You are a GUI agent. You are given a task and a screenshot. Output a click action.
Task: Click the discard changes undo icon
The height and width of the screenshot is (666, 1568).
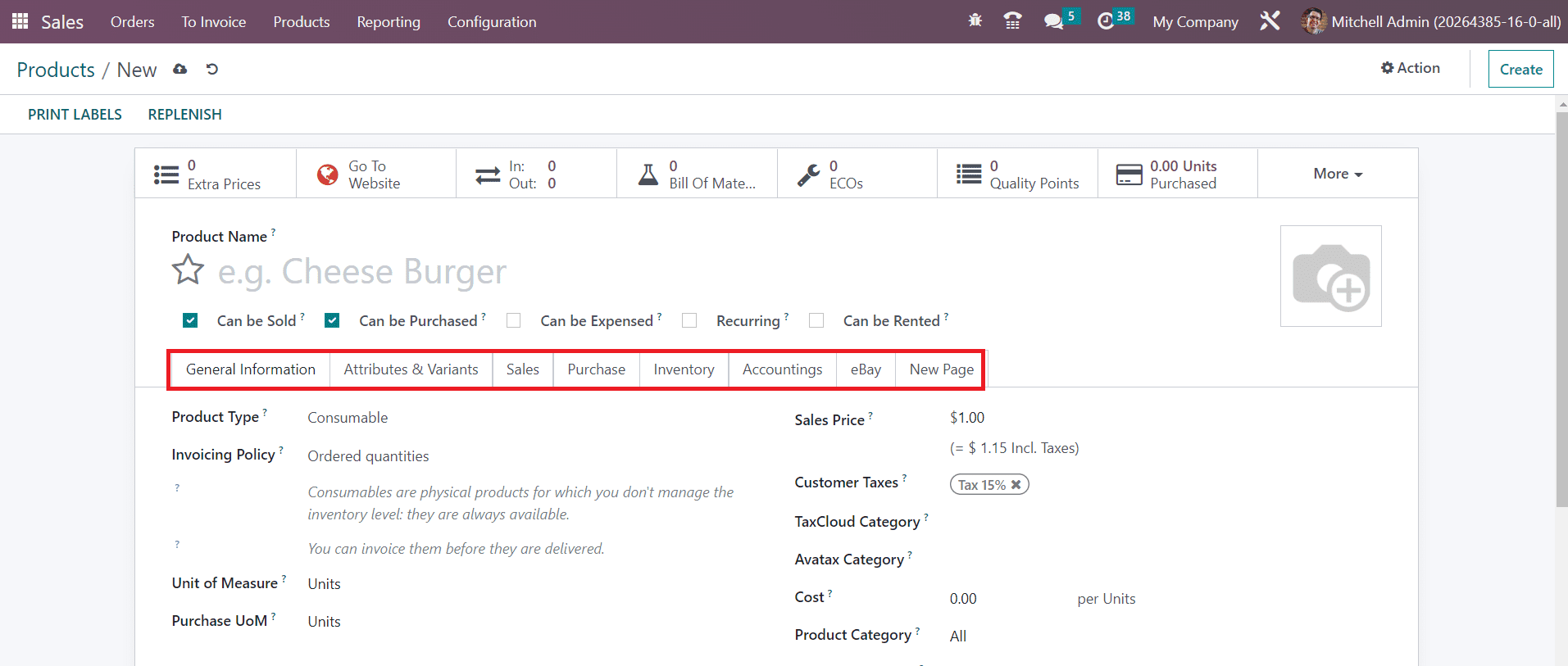coord(212,70)
